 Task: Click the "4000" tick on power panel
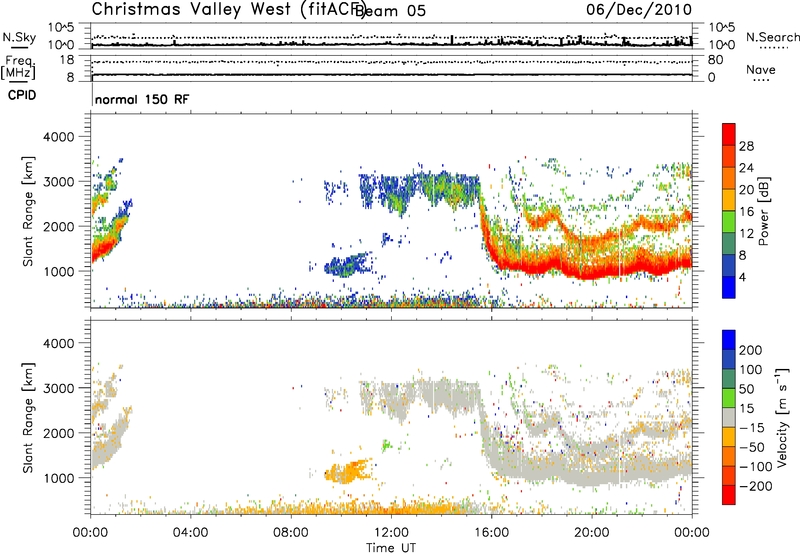58,137
